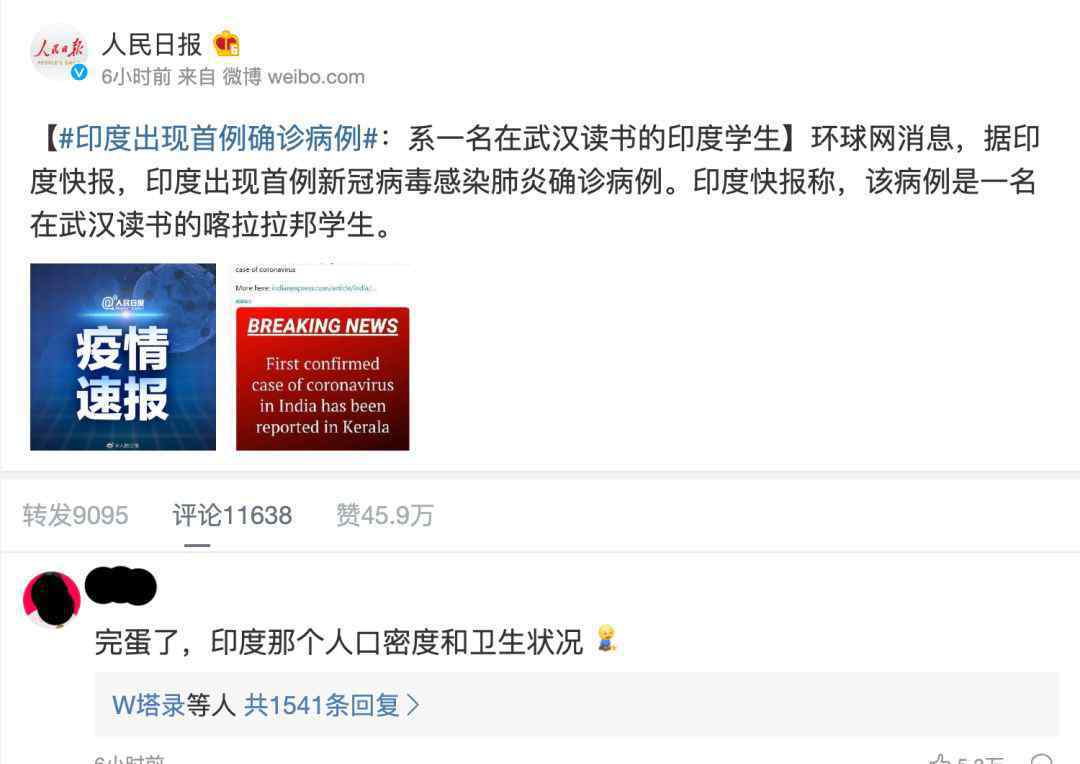Open the weibo.com source link
The height and width of the screenshot is (764, 1080).
pyautogui.click(x=316, y=77)
